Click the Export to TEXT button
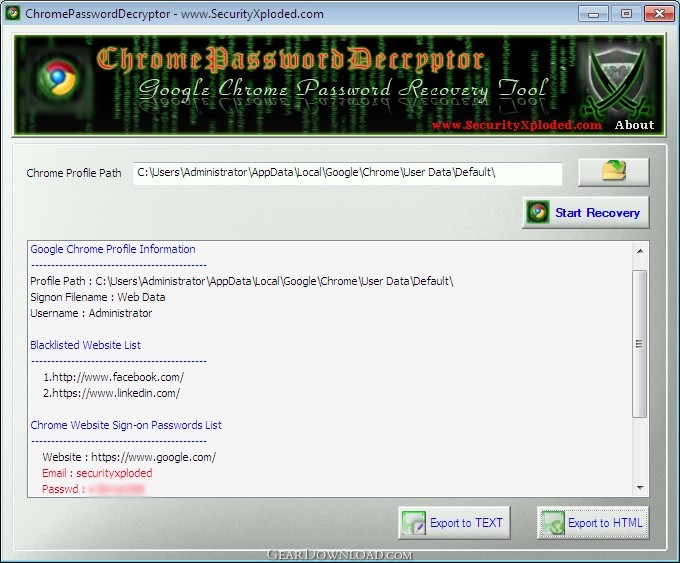 [454, 523]
